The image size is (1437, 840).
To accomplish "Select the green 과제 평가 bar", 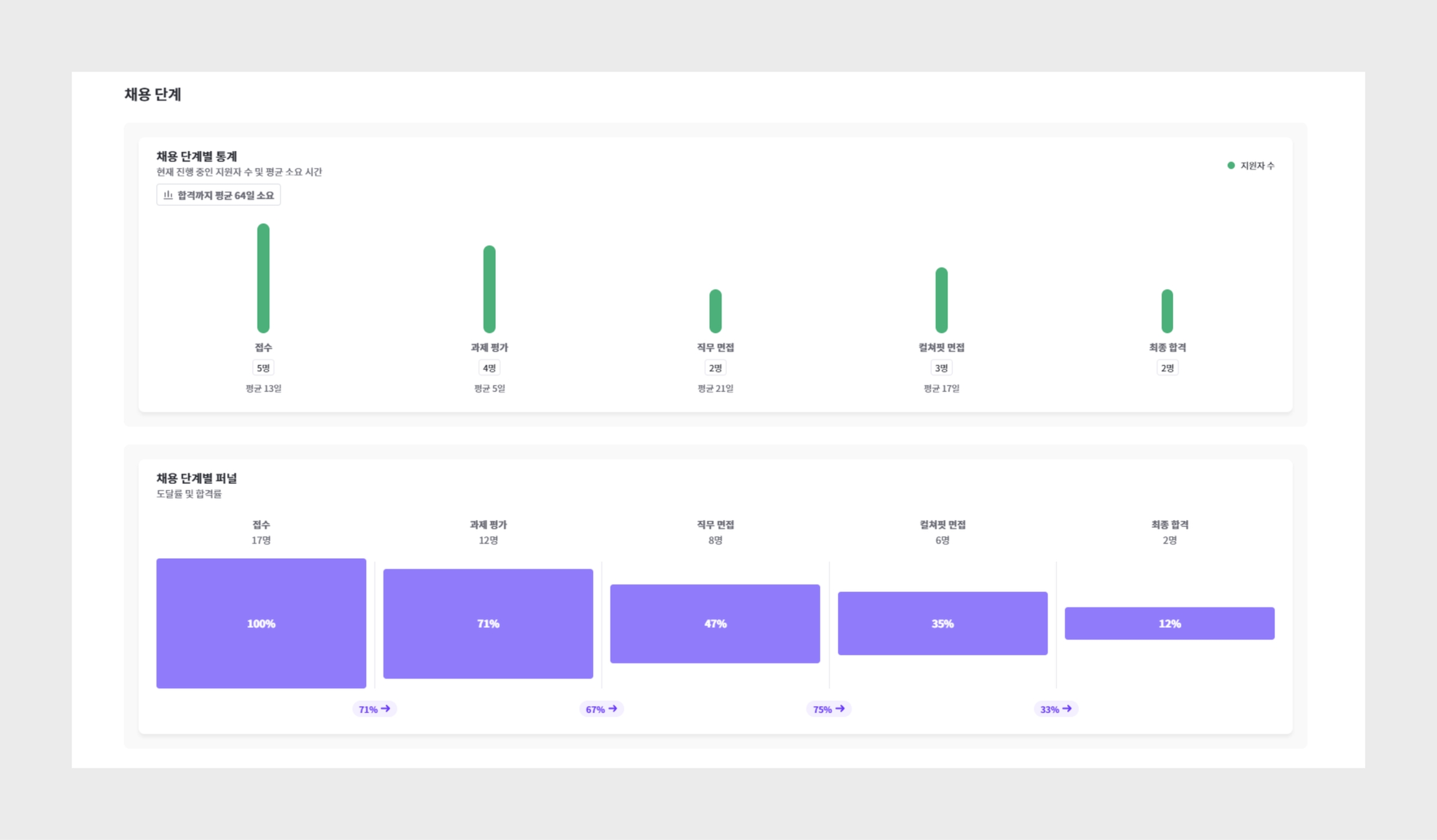I will click(x=490, y=289).
